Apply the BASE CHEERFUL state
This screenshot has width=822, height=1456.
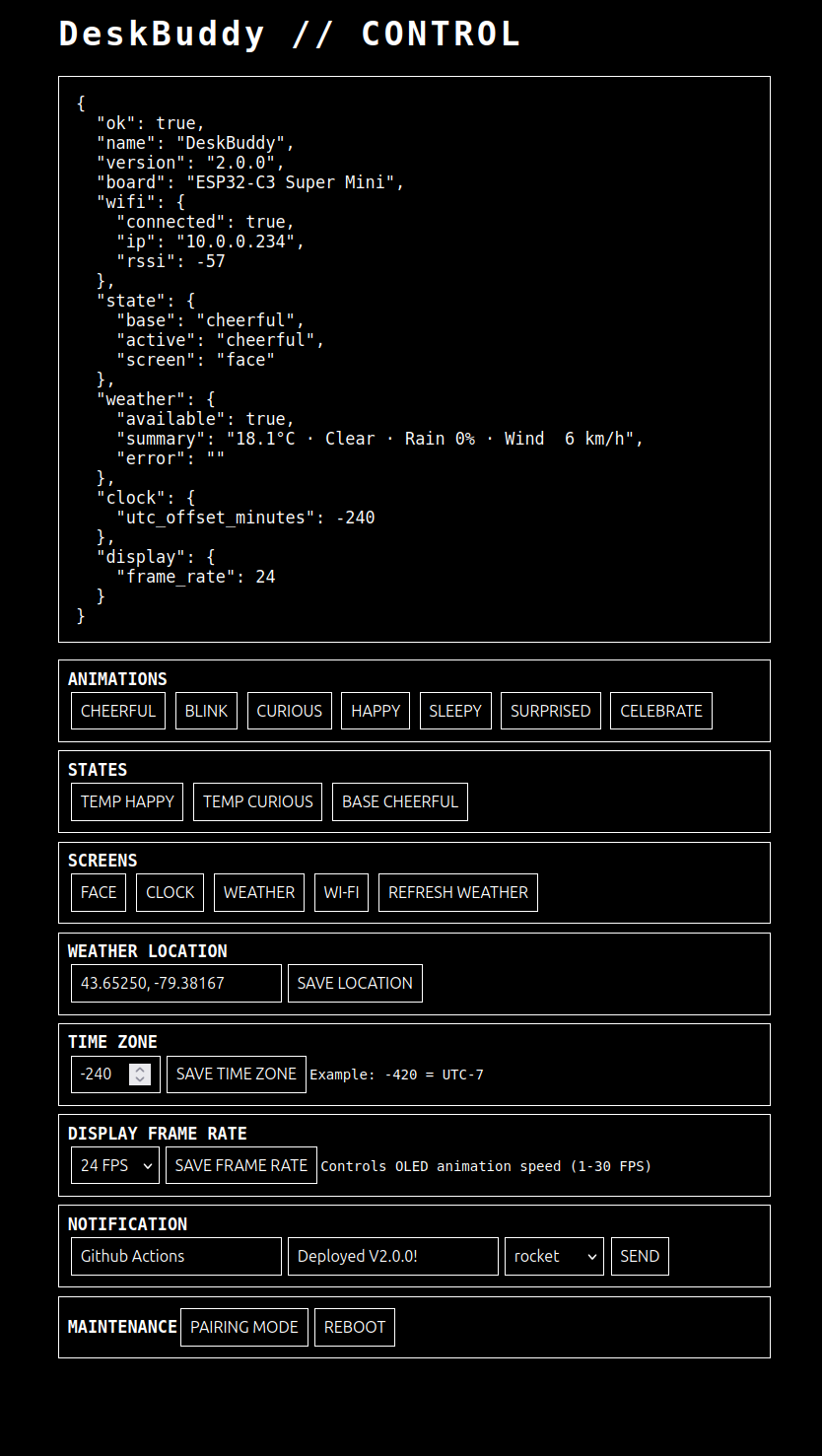[400, 801]
